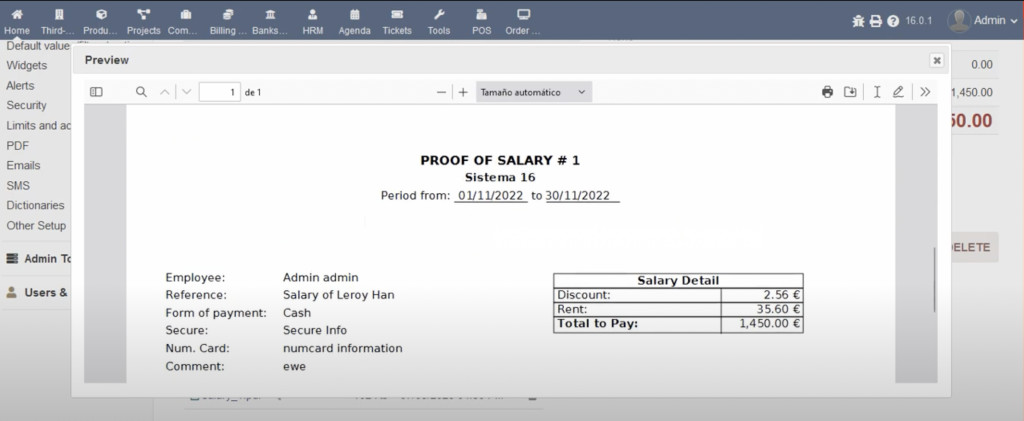
Task: Click the print icon in top bar
Action: [876, 21]
